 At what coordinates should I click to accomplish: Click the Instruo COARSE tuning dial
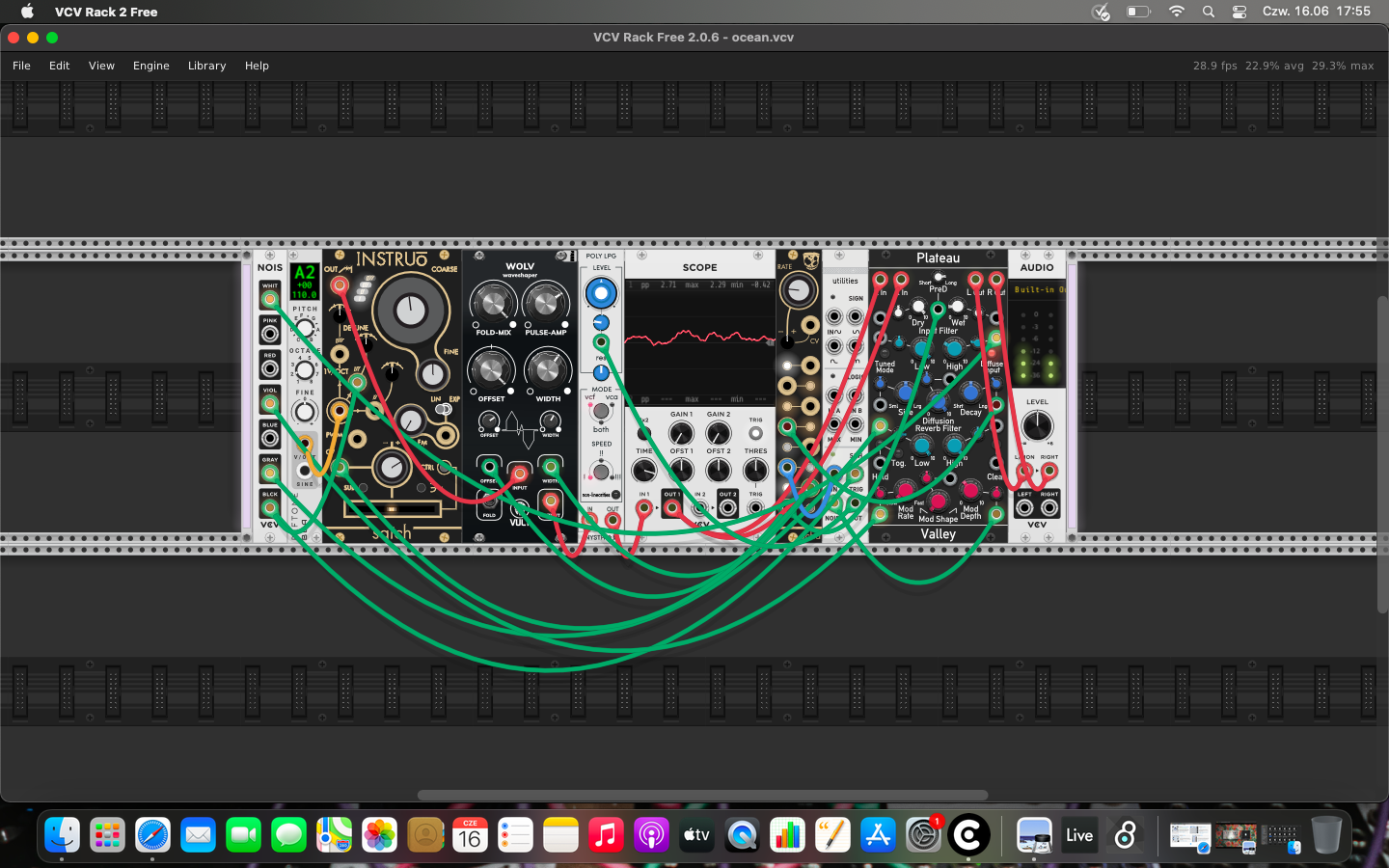411,311
